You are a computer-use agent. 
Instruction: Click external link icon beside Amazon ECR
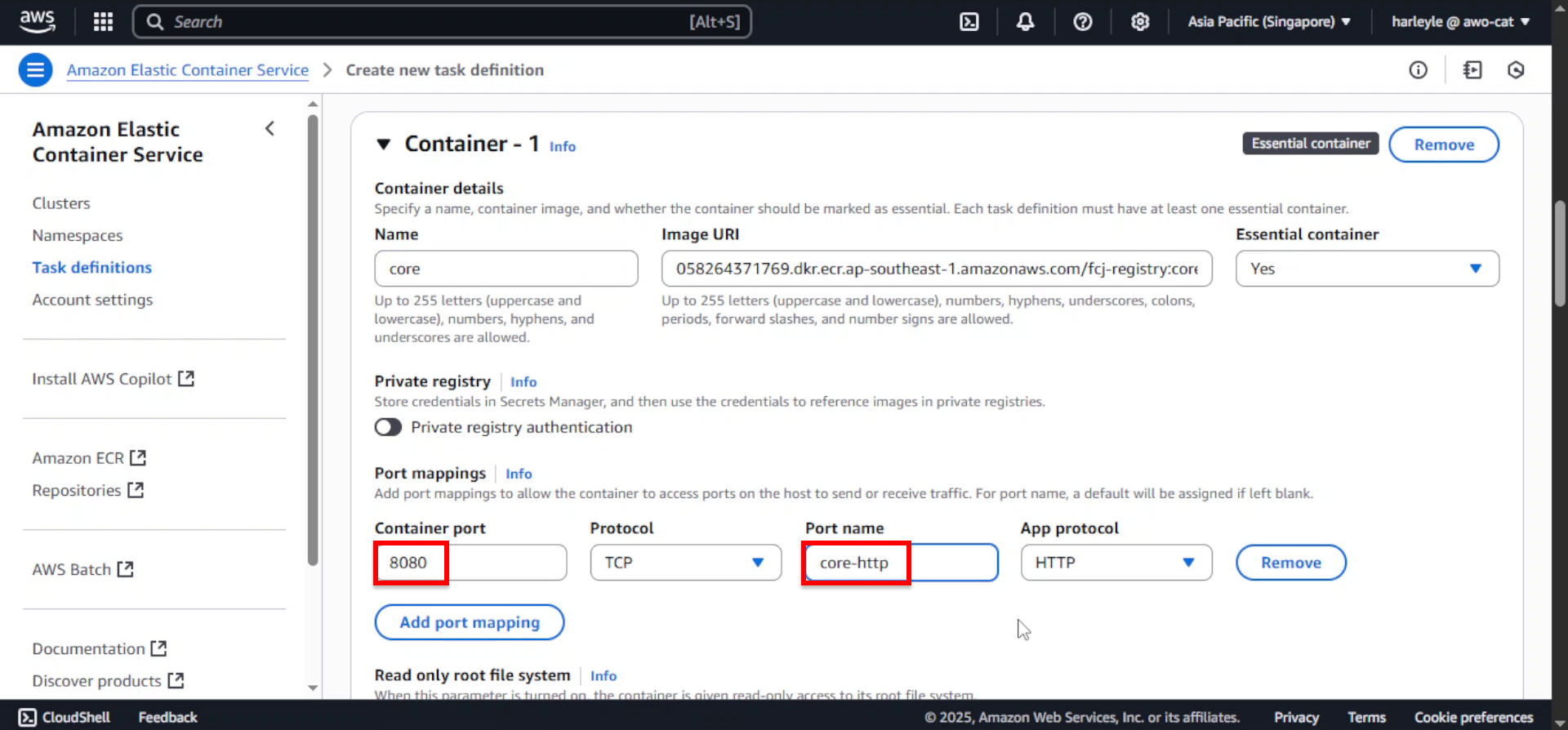[x=138, y=458]
